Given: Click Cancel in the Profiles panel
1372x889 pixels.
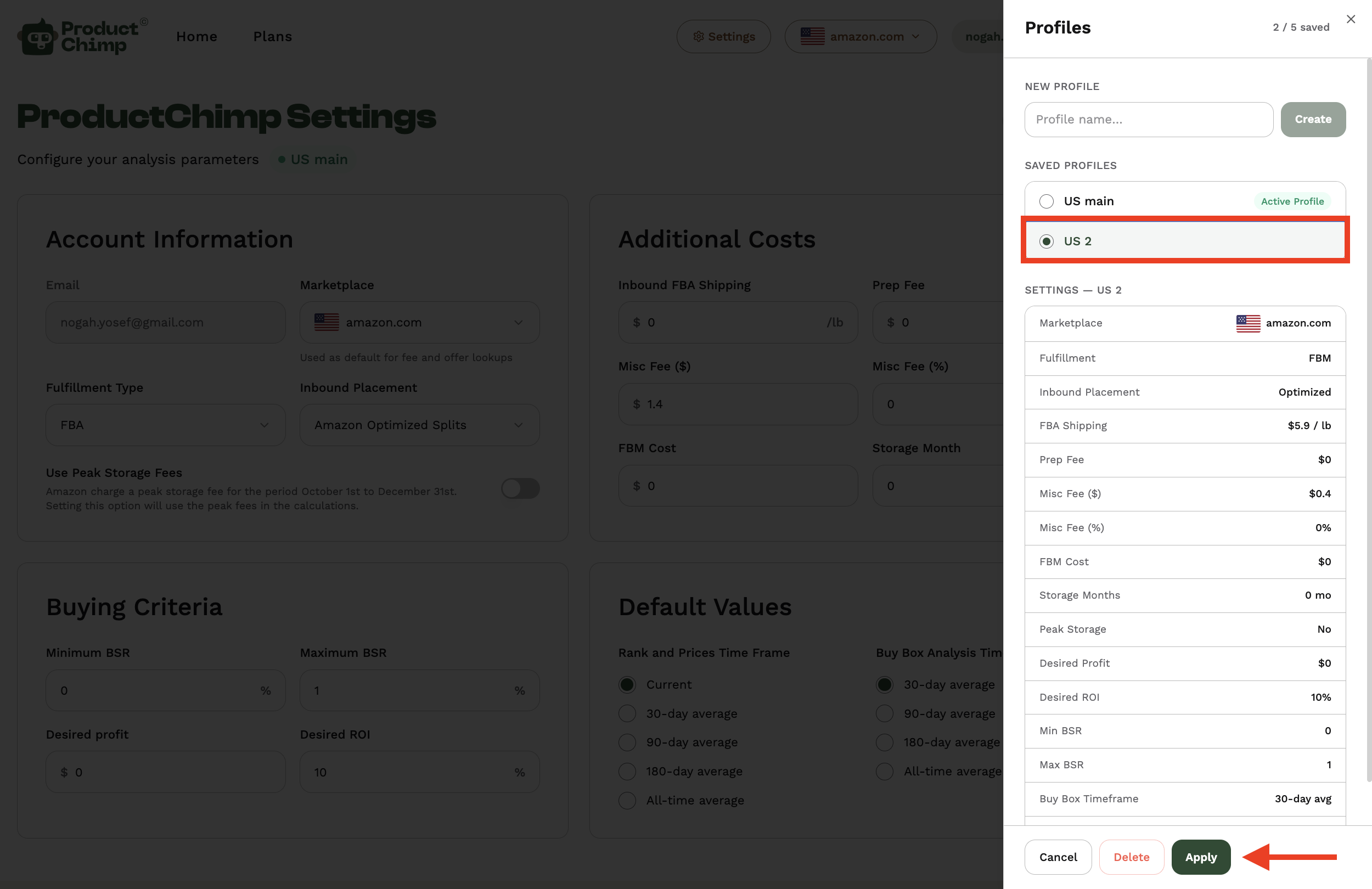Looking at the screenshot, I should (x=1058, y=857).
